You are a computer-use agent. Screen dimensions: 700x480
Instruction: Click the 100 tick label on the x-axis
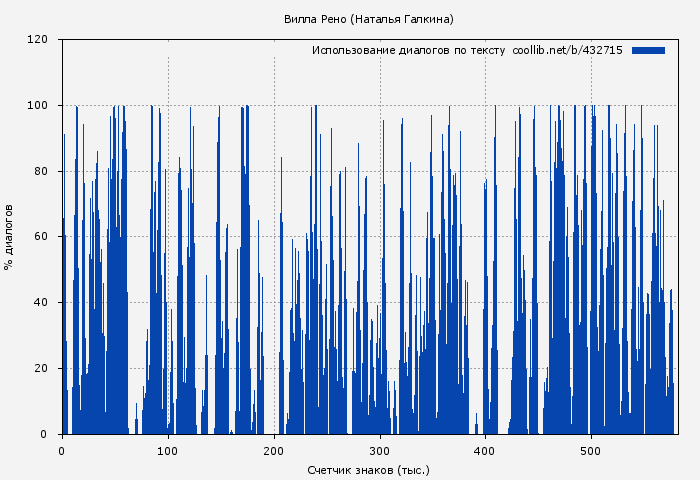click(x=168, y=450)
